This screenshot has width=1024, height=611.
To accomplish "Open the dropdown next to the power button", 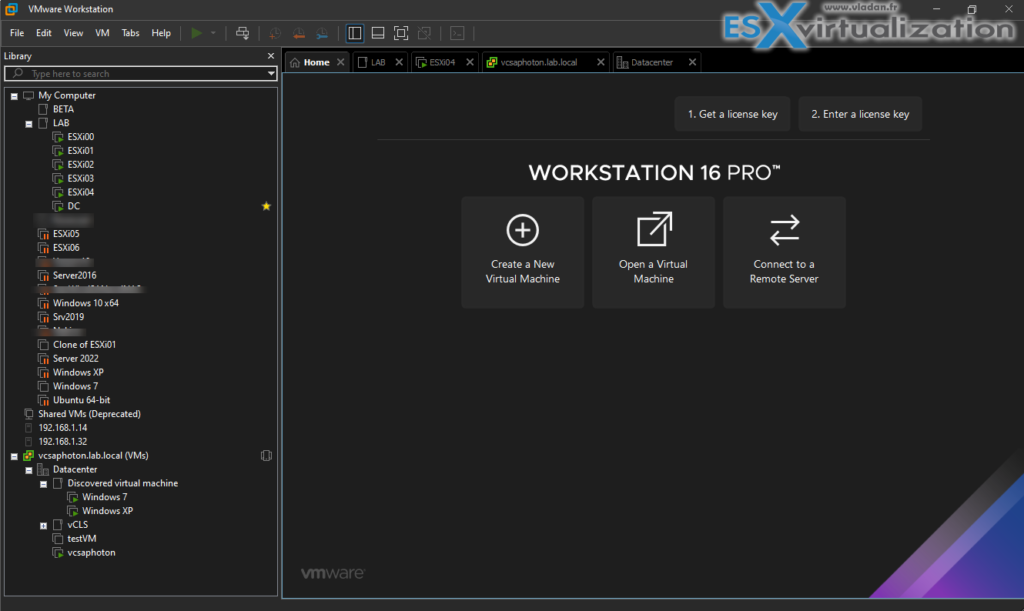I will click(x=213, y=33).
